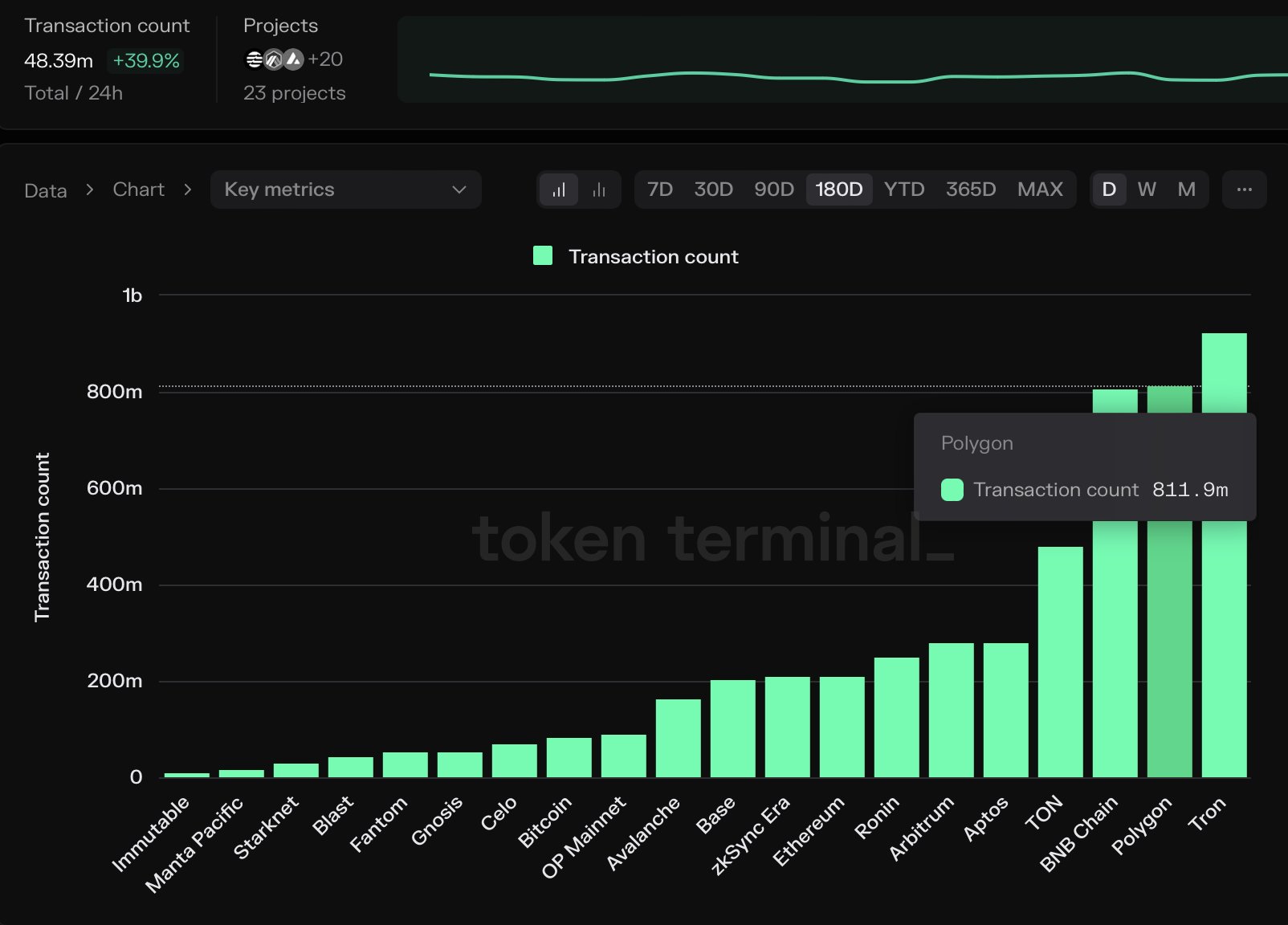Image resolution: width=1288 pixels, height=925 pixels.
Task: Click the Manta Pacific bar
Action: 242,773
